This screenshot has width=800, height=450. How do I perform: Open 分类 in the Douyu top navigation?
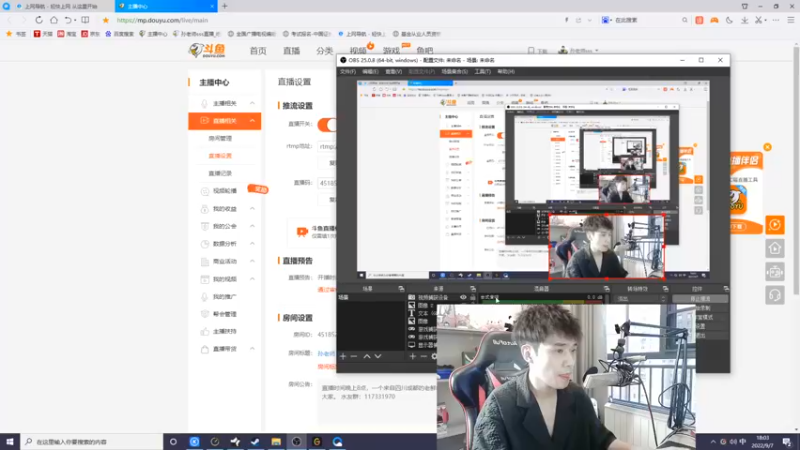coord(324,51)
